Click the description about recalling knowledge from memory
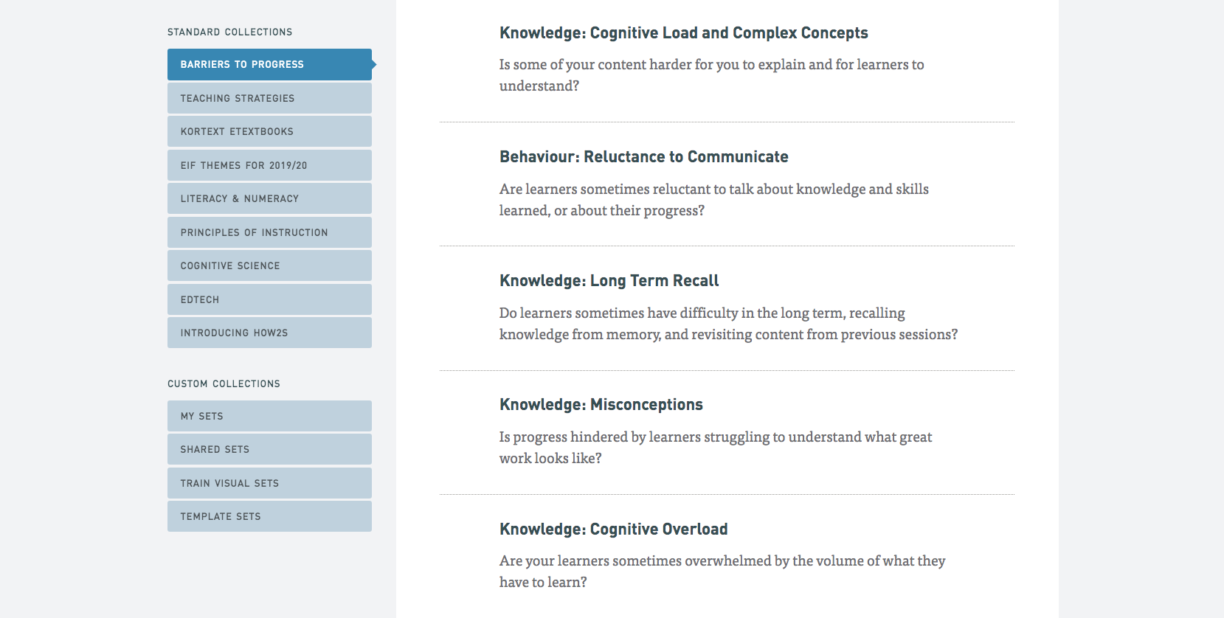This screenshot has width=1224, height=618. point(728,324)
